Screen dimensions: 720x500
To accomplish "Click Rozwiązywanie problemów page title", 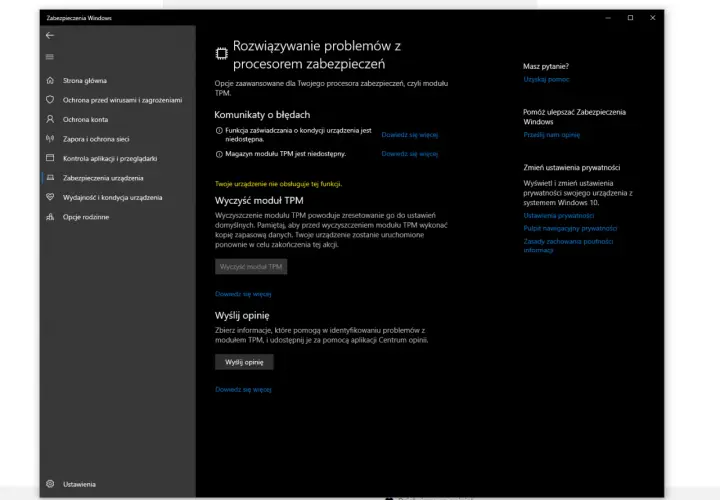I will 317,55.
